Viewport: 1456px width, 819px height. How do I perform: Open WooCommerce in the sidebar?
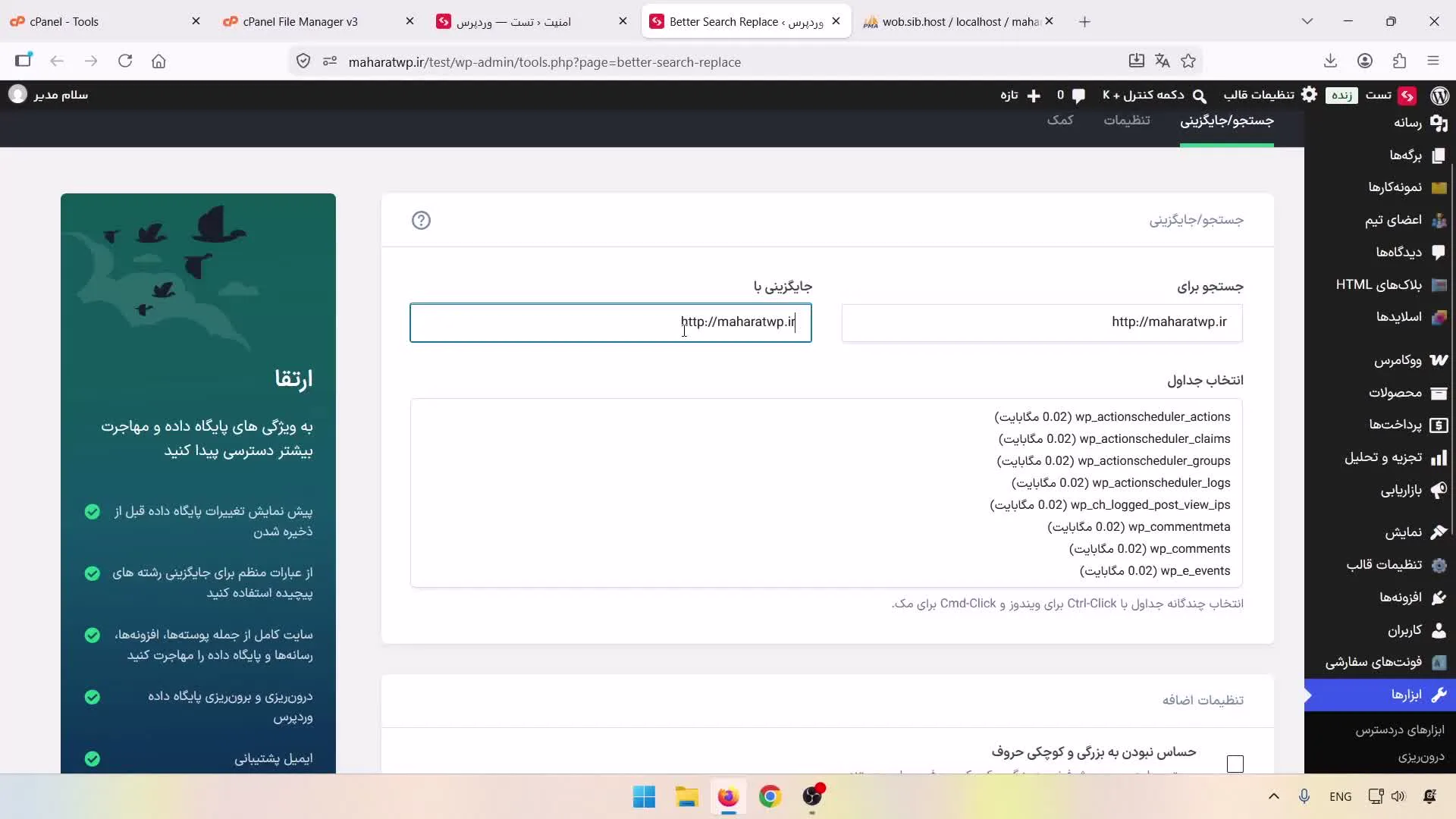[x=1410, y=360]
